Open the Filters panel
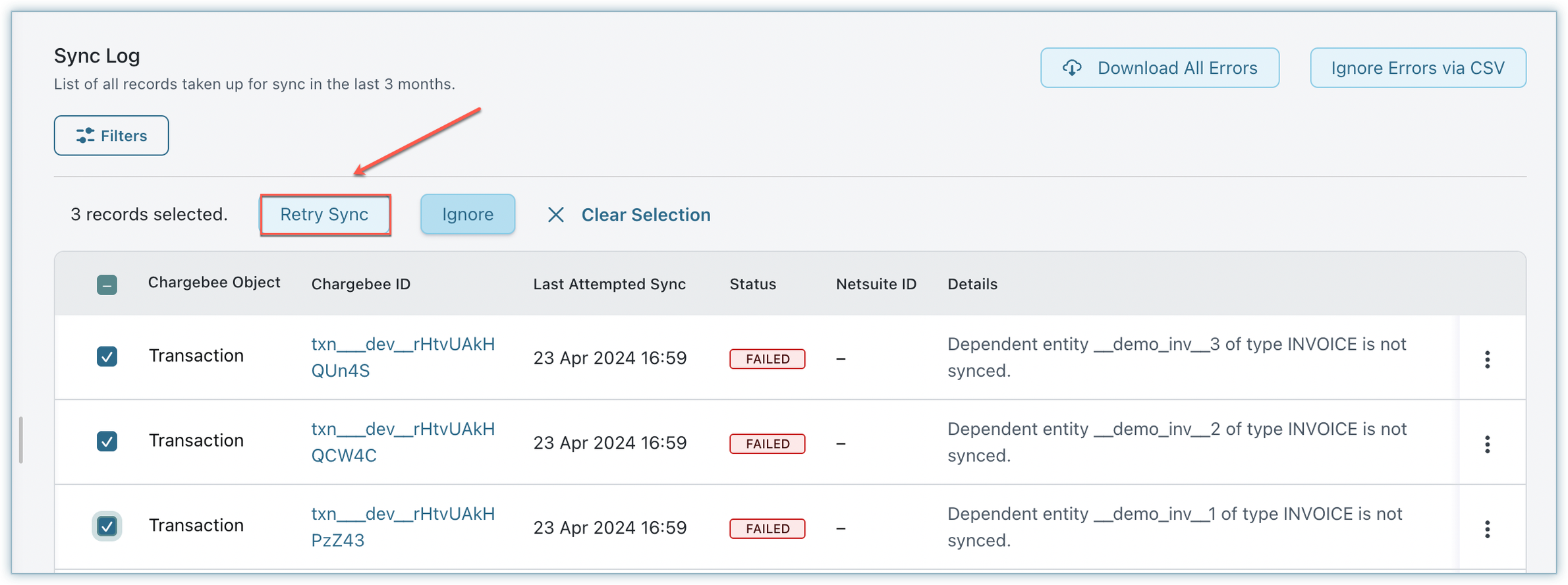Viewport: 1568px width, 585px height. [111, 136]
